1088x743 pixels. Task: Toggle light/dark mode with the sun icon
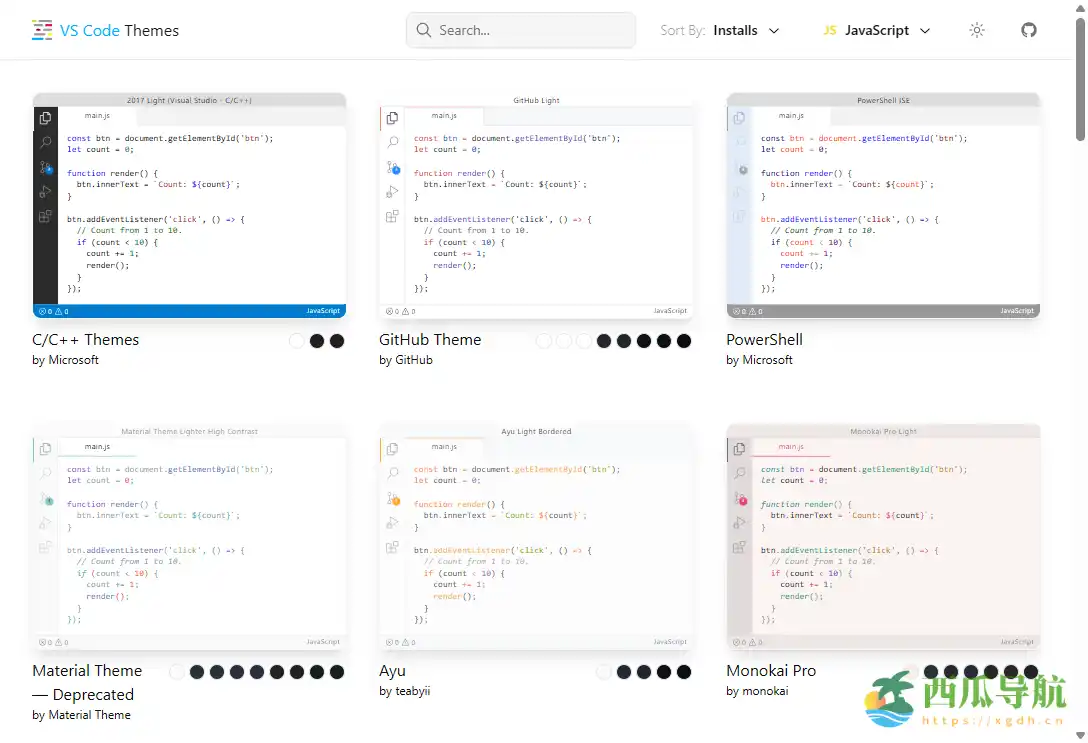(977, 31)
